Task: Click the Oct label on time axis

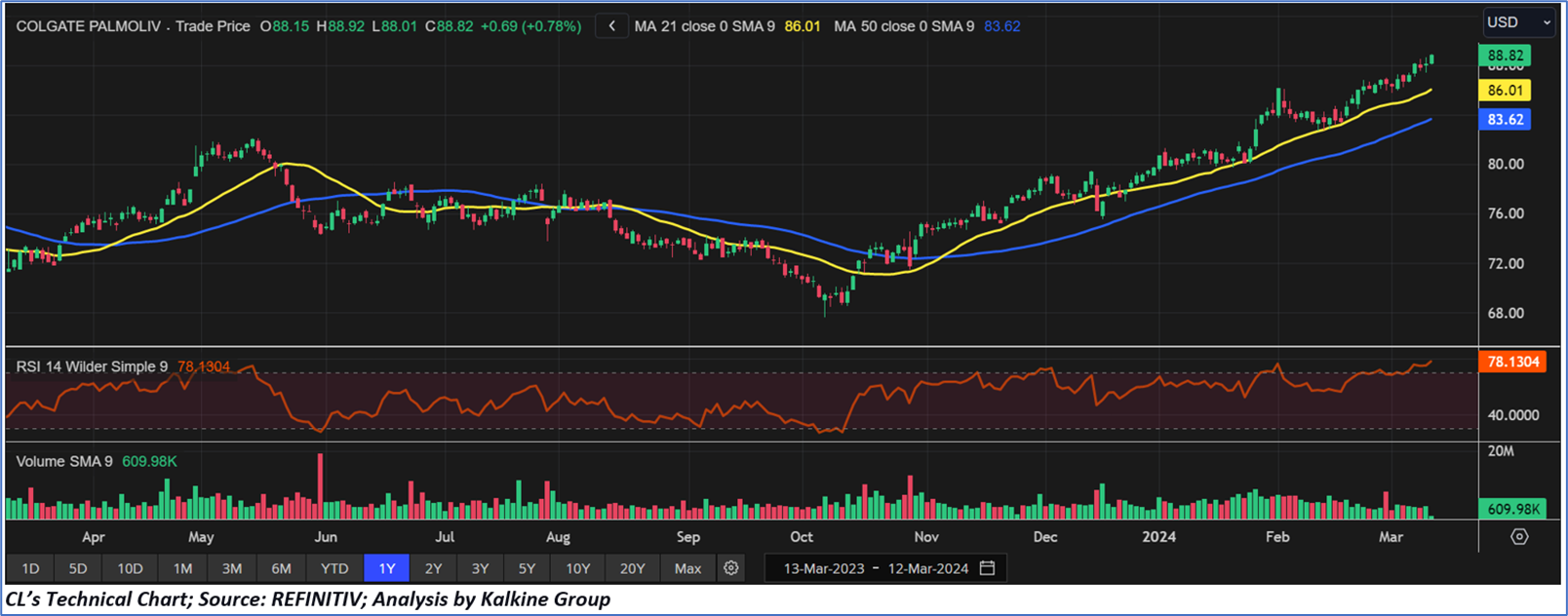Action: pos(802,537)
